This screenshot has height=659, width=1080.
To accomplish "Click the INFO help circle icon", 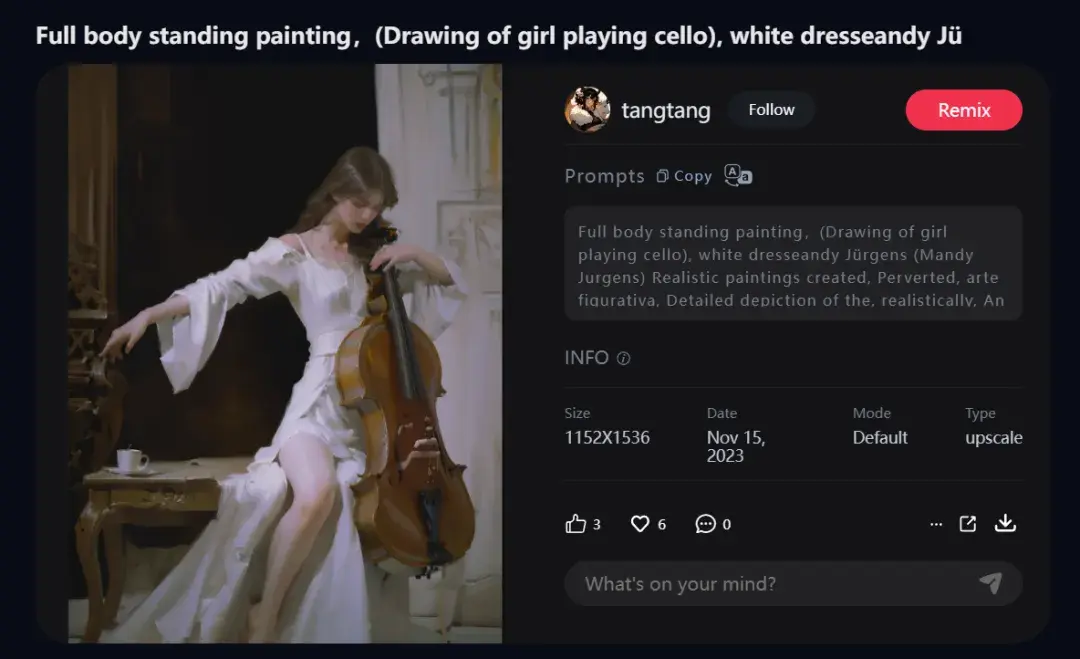I will 623,358.
